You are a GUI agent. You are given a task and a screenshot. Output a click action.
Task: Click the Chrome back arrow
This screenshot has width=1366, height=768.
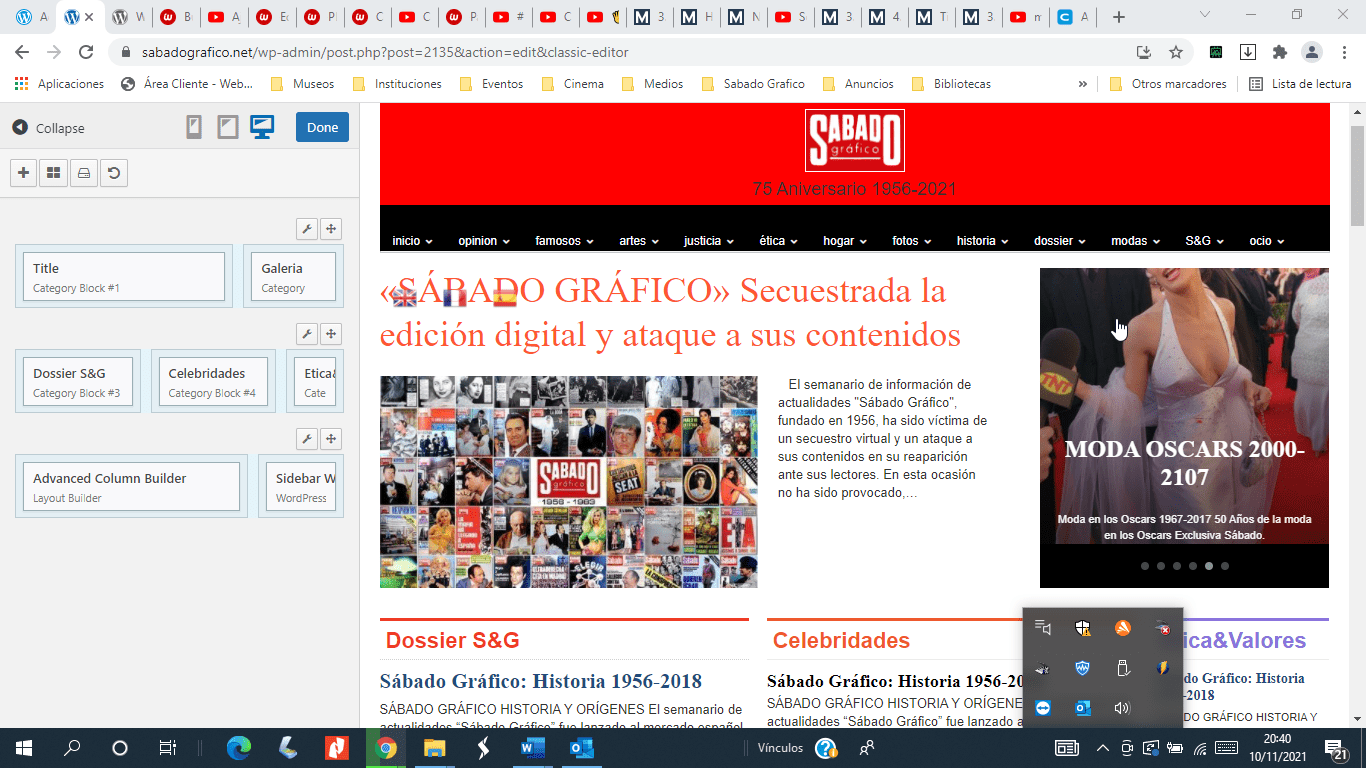[22, 52]
